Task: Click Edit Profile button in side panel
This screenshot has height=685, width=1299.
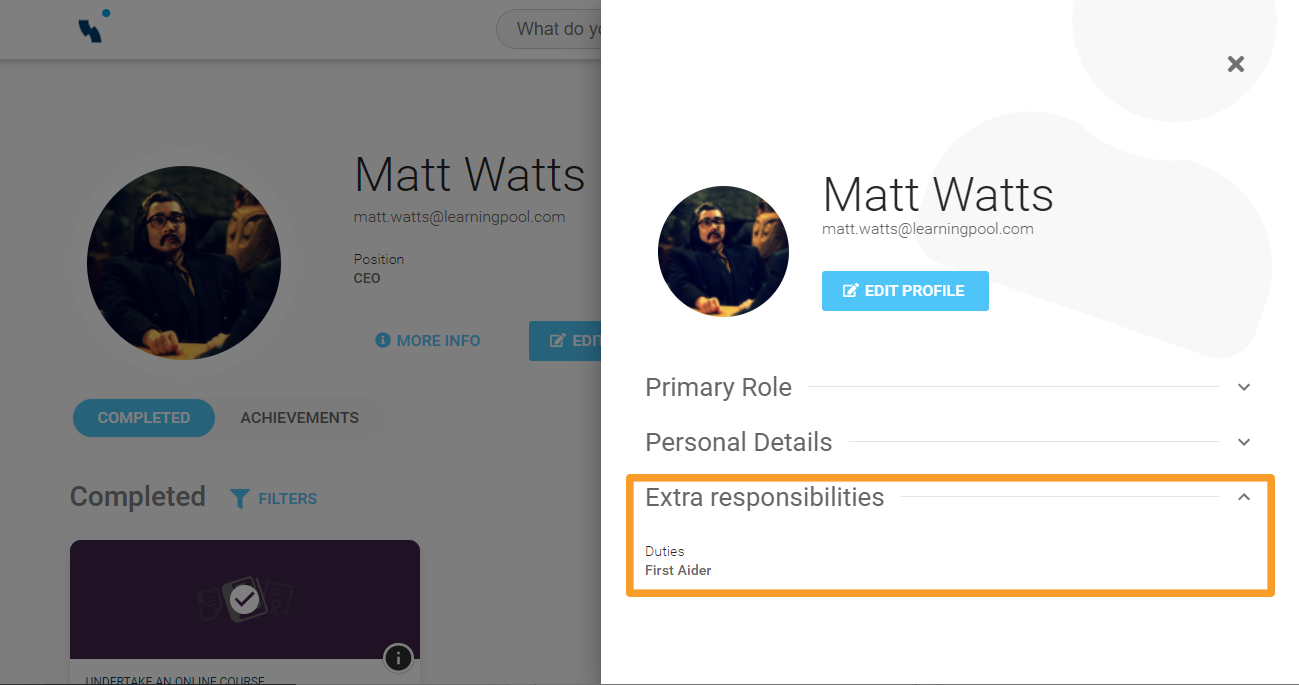Action: [x=905, y=291]
